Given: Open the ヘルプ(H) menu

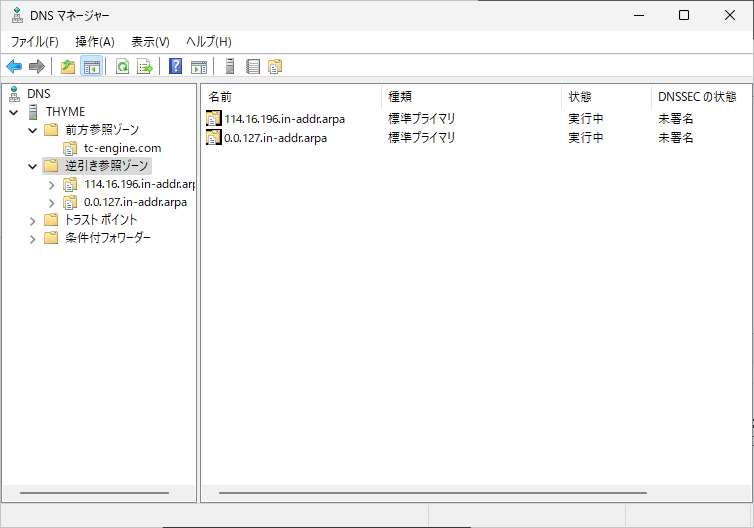Looking at the screenshot, I should pos(209,42).
